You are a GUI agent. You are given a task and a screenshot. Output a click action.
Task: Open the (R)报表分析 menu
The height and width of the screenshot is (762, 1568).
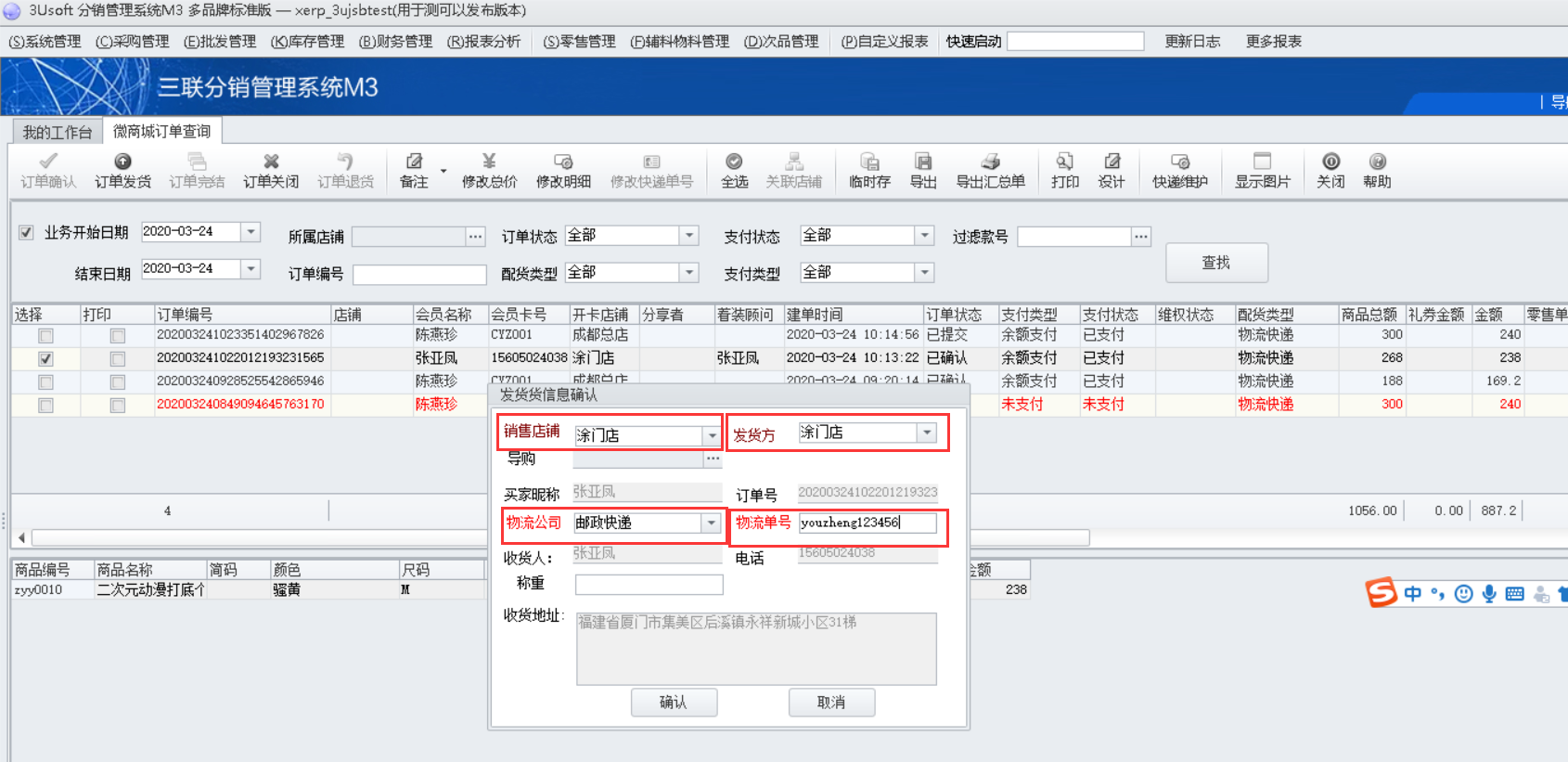(x=483, y=42)
